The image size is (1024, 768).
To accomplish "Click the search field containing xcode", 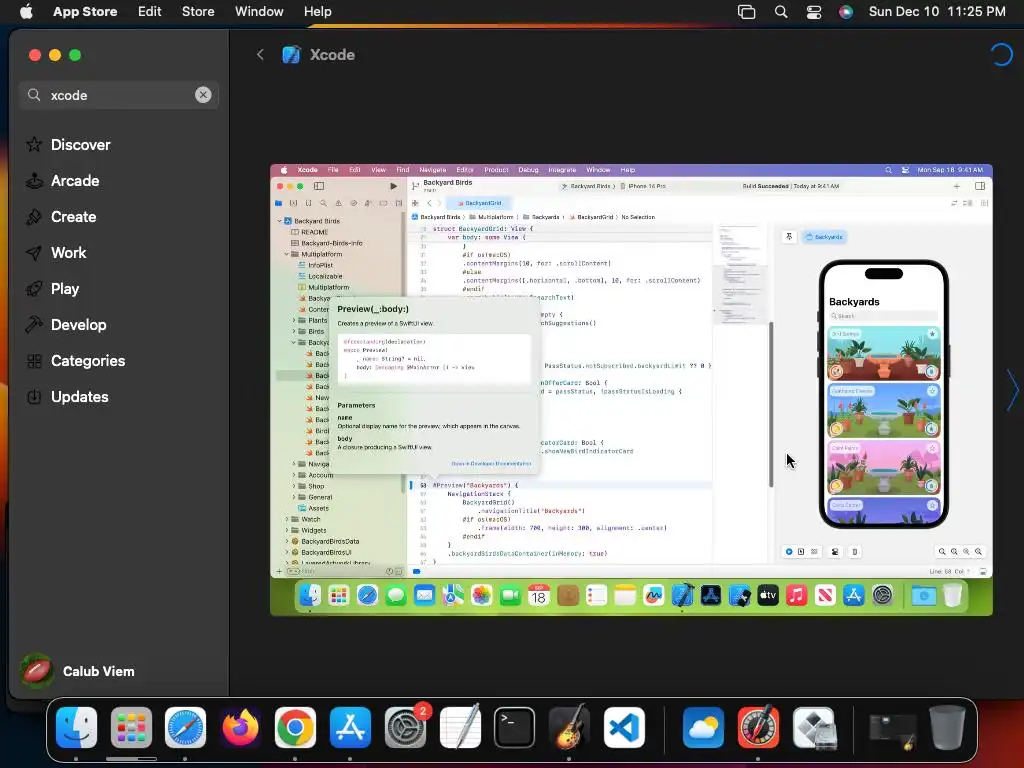I will point(119,95).
